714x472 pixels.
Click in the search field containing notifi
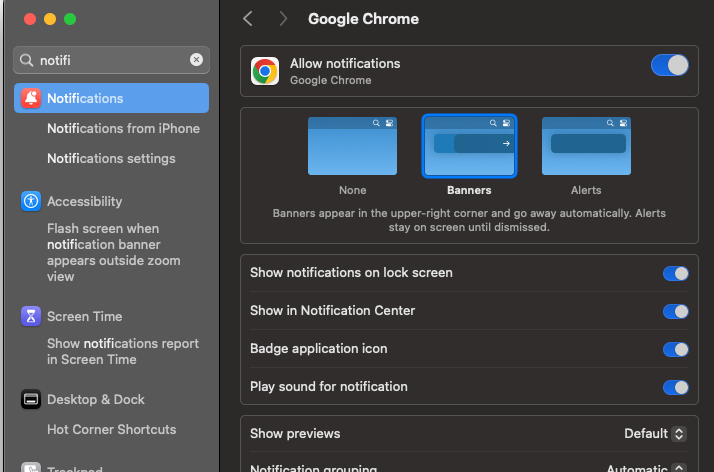coord(112,60)
